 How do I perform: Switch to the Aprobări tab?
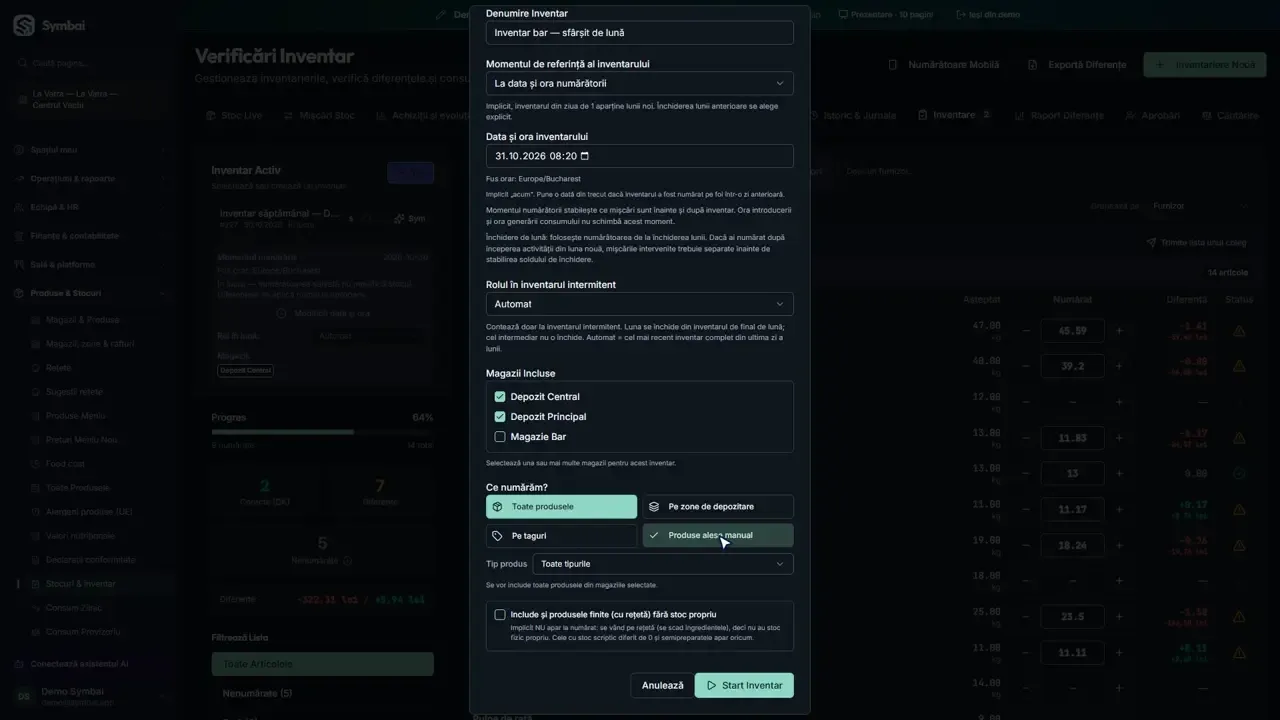(1153, 116)
